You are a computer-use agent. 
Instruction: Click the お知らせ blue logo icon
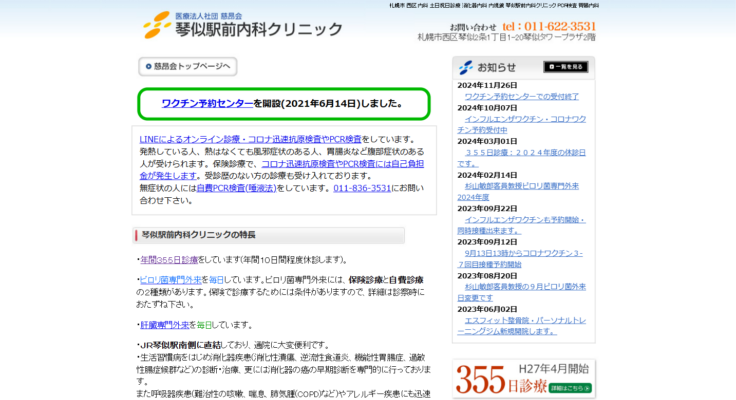[x=466, y=67]
